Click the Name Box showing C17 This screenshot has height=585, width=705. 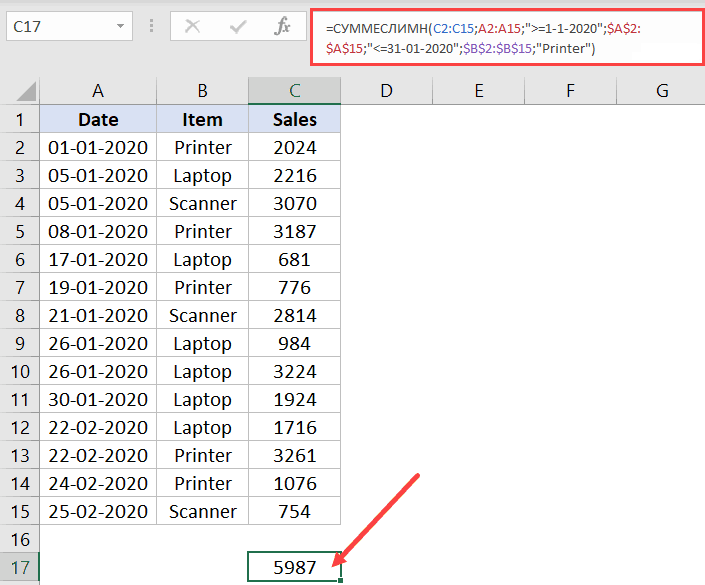[69, 27]
